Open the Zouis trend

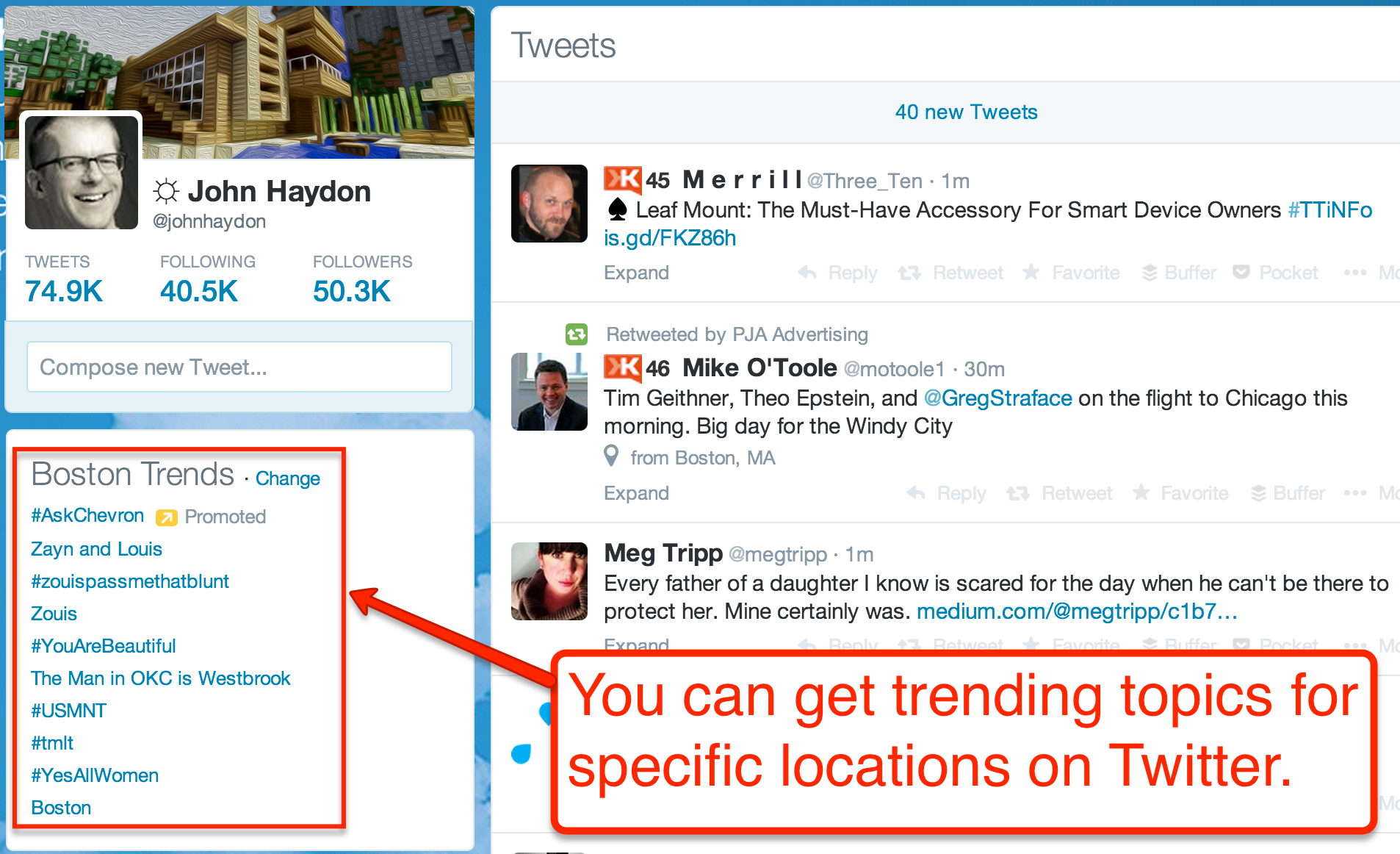(54, 614)
